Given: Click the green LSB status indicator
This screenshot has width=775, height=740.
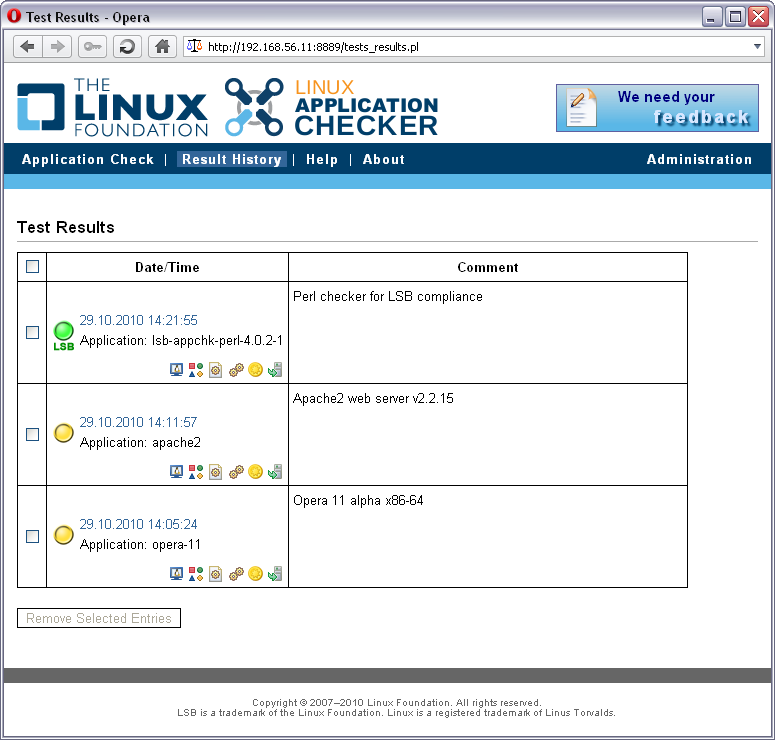Looking at the screenshot, I should 64,336.
